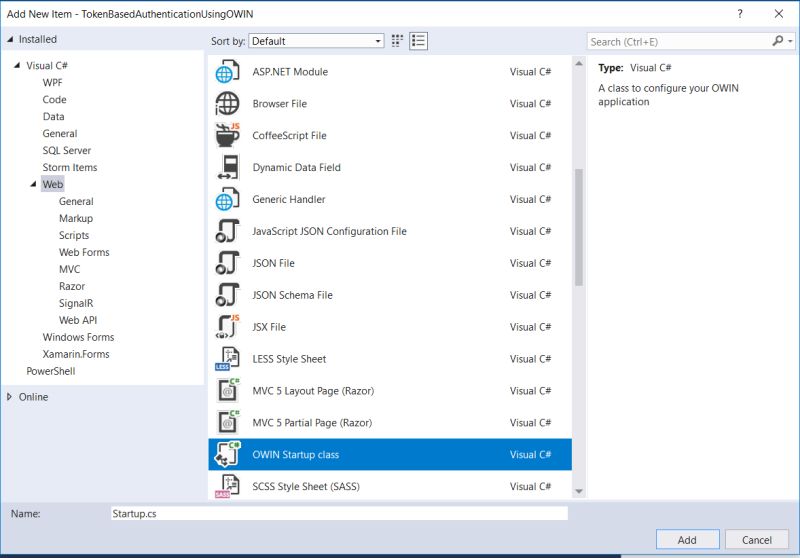This screenshot has height=558, width=800.
Task: Open the Sort by Default dropdown
Action: [x=316, y=41]
